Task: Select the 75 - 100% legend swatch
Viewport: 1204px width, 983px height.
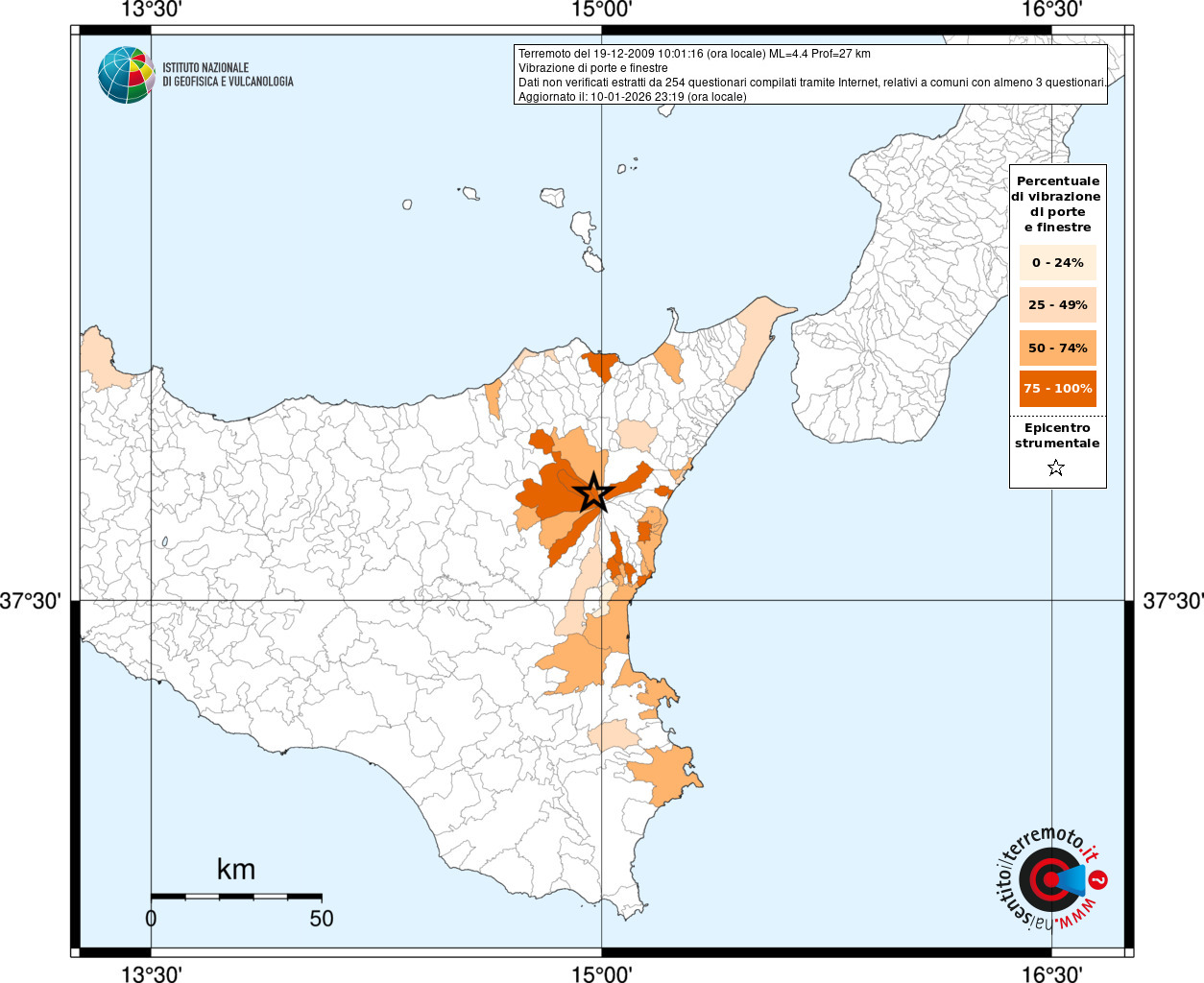Action: 1057,388
